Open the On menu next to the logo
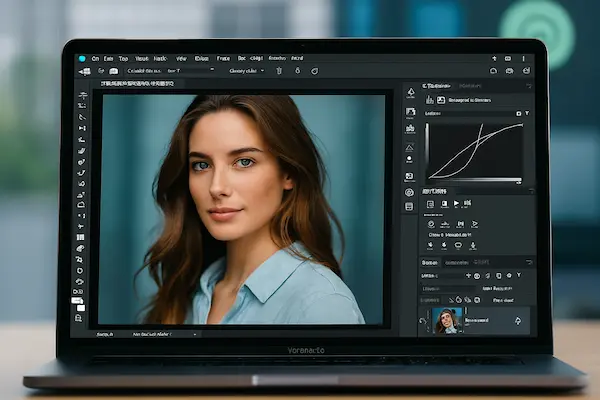Image resolution: width=600 pixels, height=400 pixels. (x=95, y=59)
